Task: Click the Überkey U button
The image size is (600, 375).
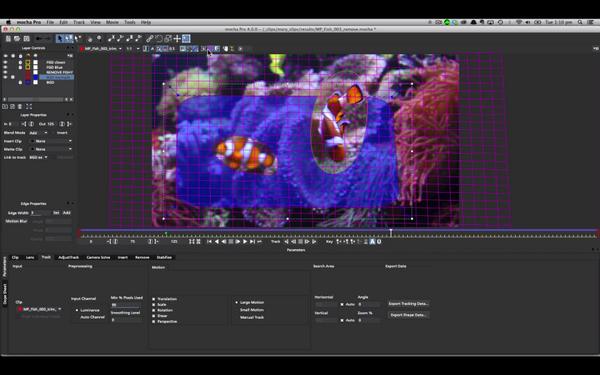Action: [x=379, y=242]
